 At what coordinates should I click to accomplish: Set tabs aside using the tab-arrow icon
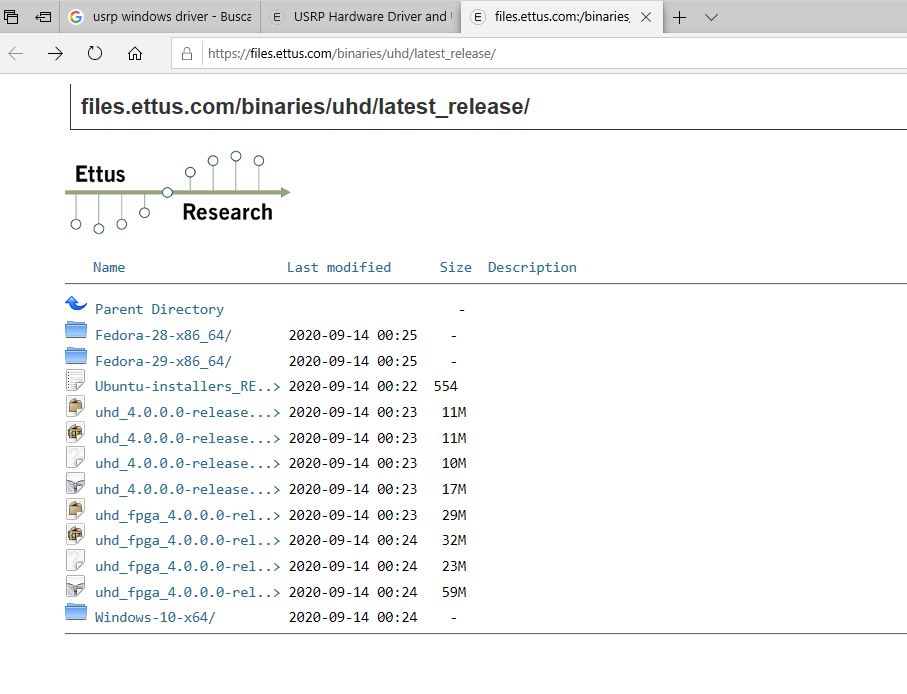click(x=43, y=17)
